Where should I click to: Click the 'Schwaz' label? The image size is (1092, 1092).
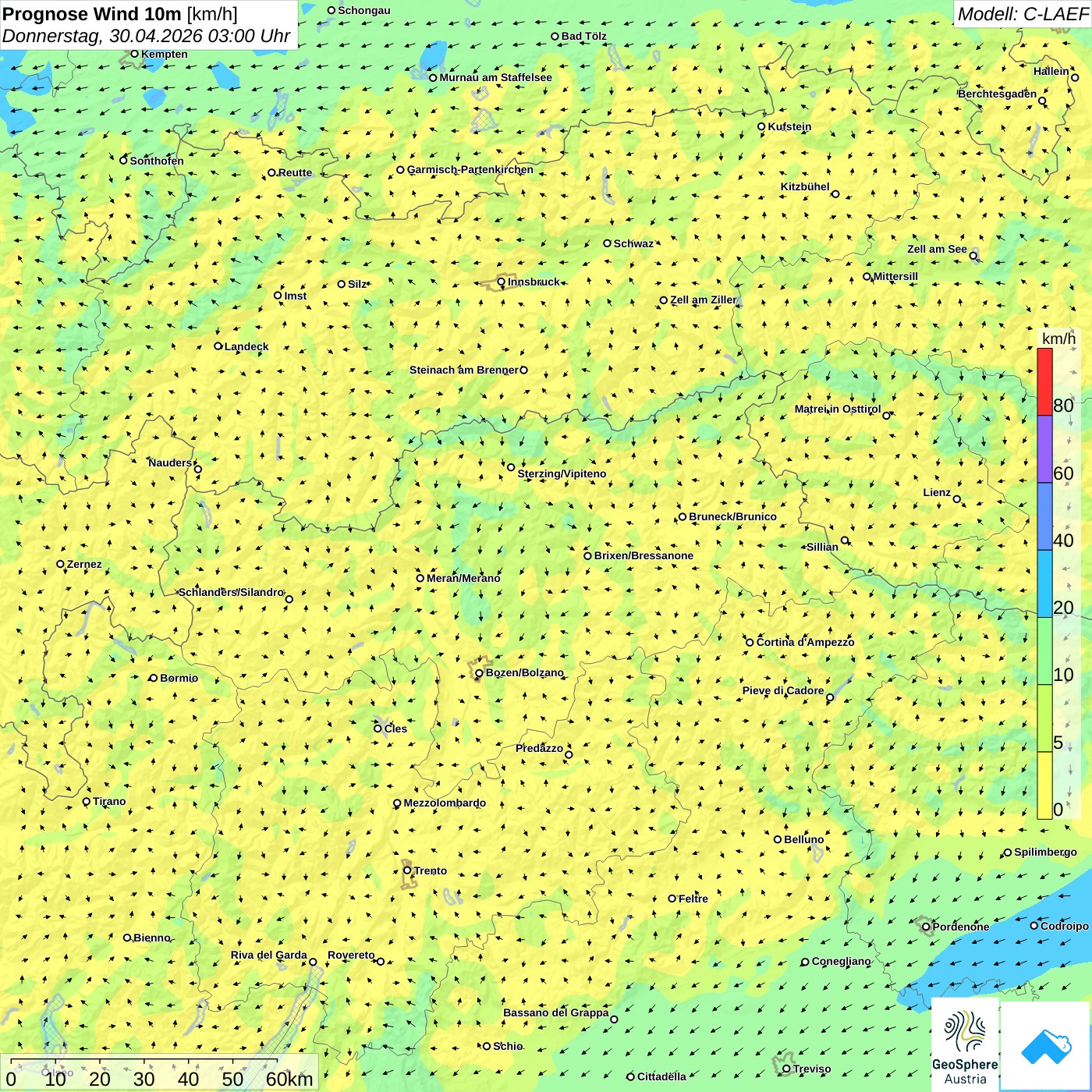coord(633,243)
